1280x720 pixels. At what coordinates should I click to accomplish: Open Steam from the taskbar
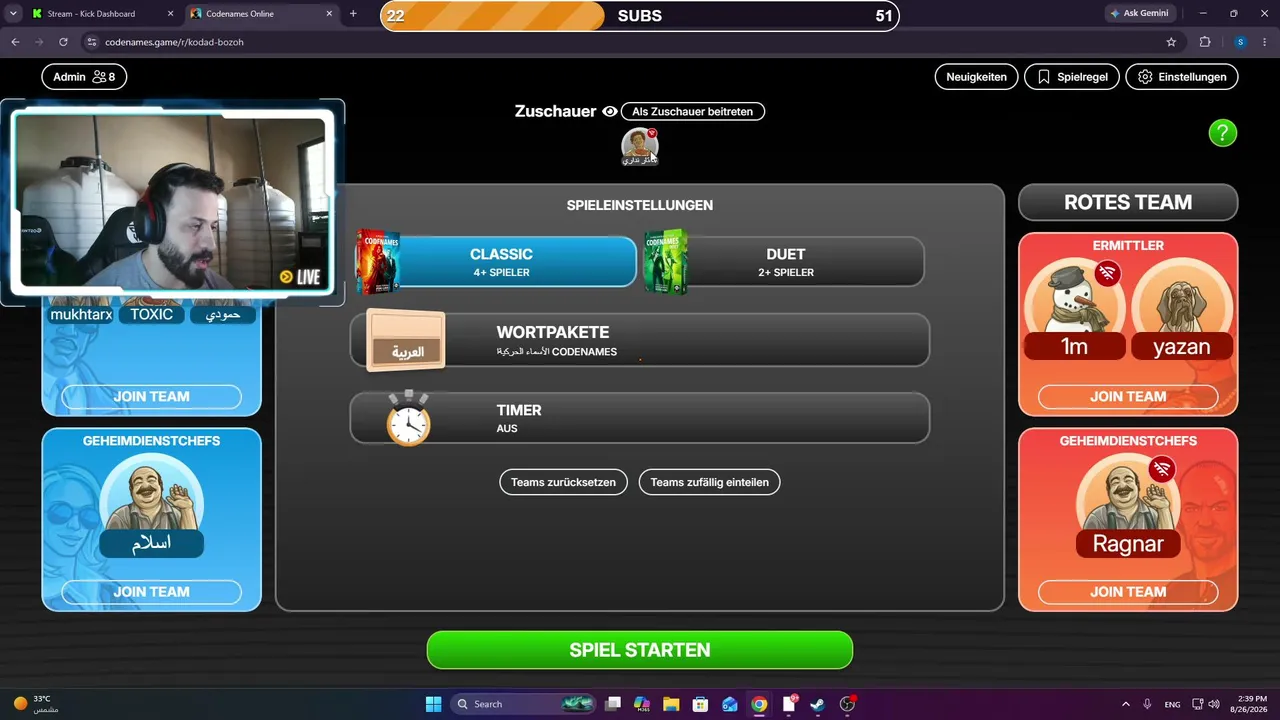coord(818,704)
